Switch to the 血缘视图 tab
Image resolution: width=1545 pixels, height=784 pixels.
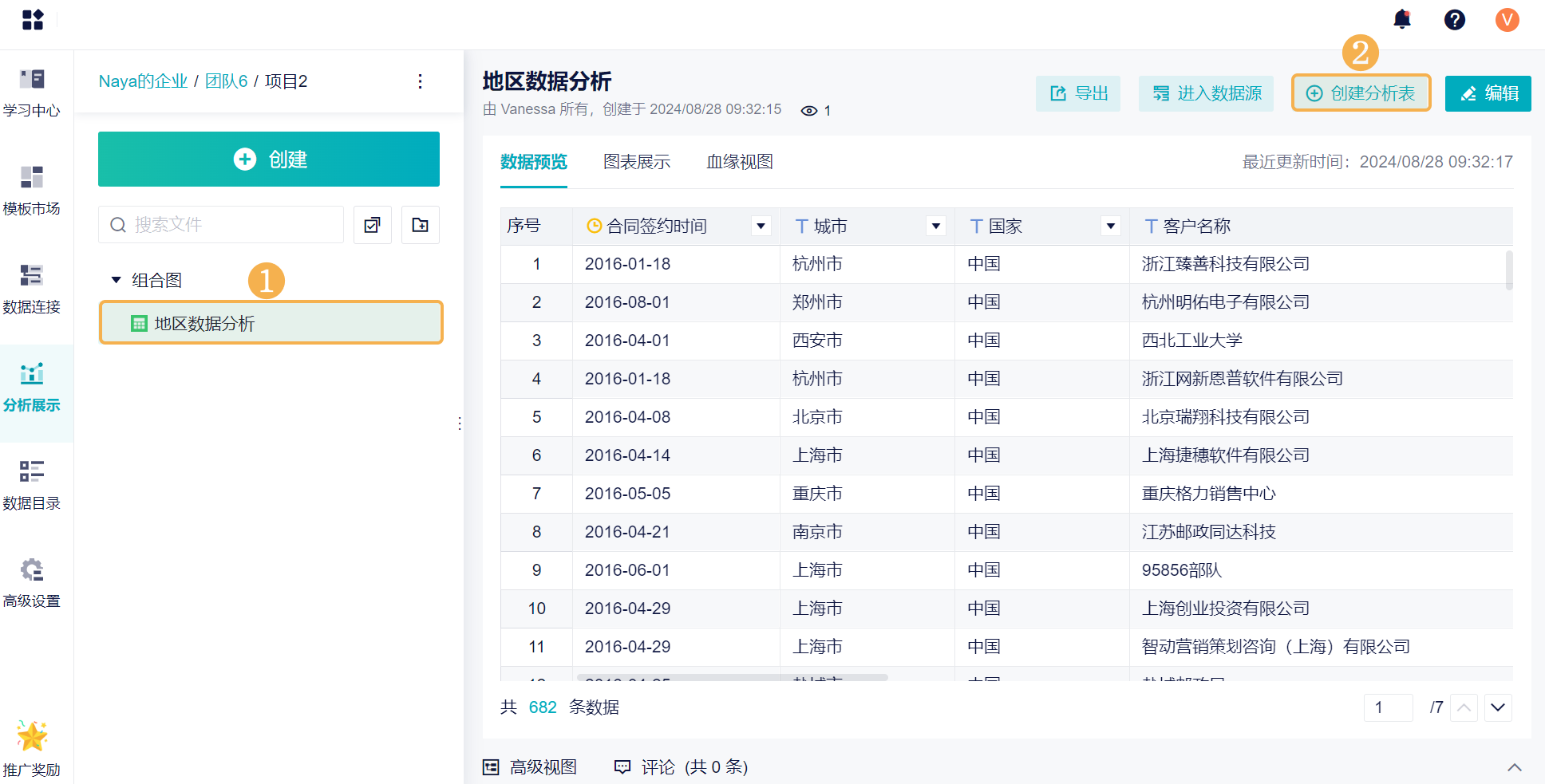click(x=740, y=162)
